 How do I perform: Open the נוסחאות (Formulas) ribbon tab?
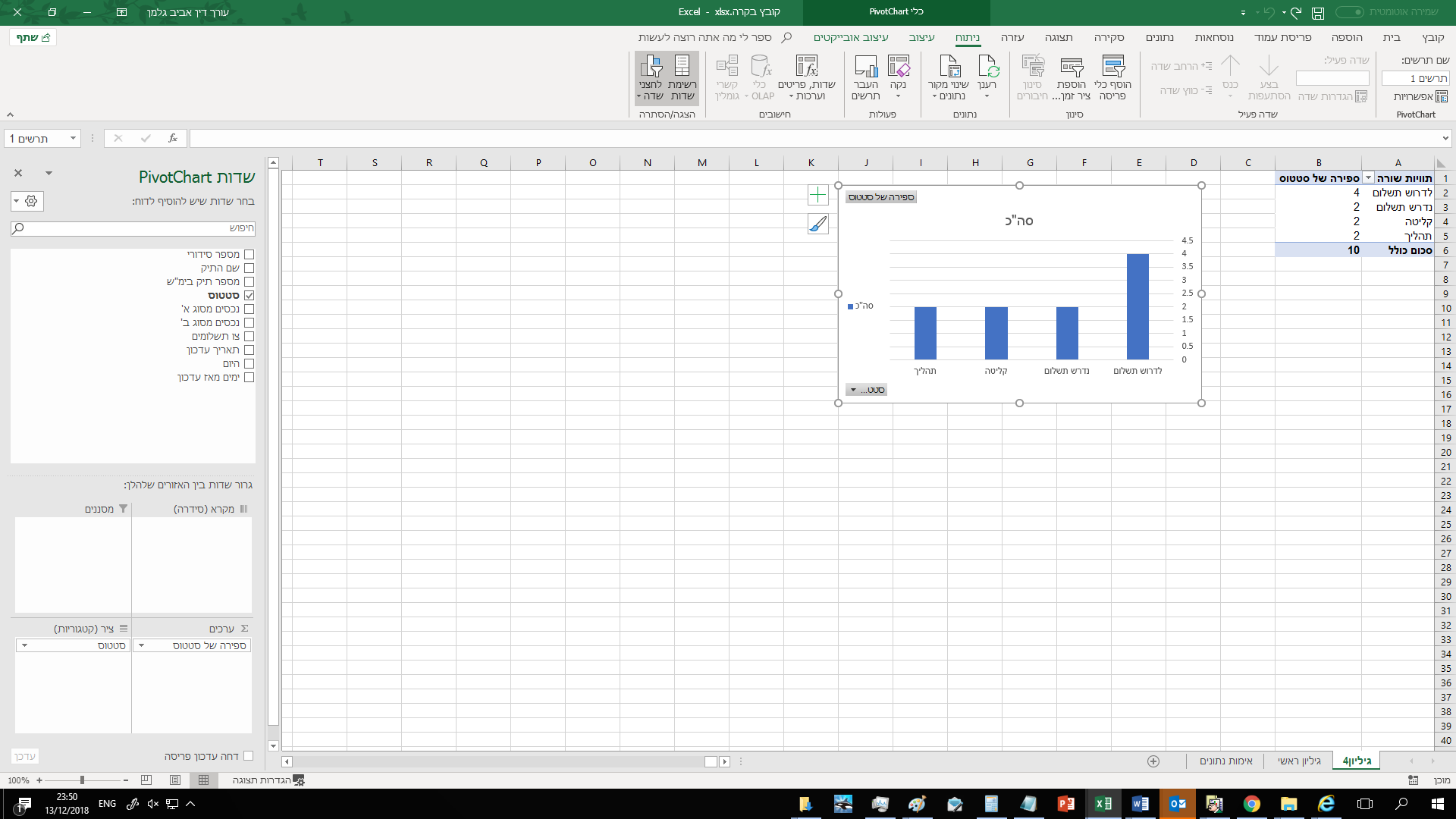click(x=1214, y=37)
